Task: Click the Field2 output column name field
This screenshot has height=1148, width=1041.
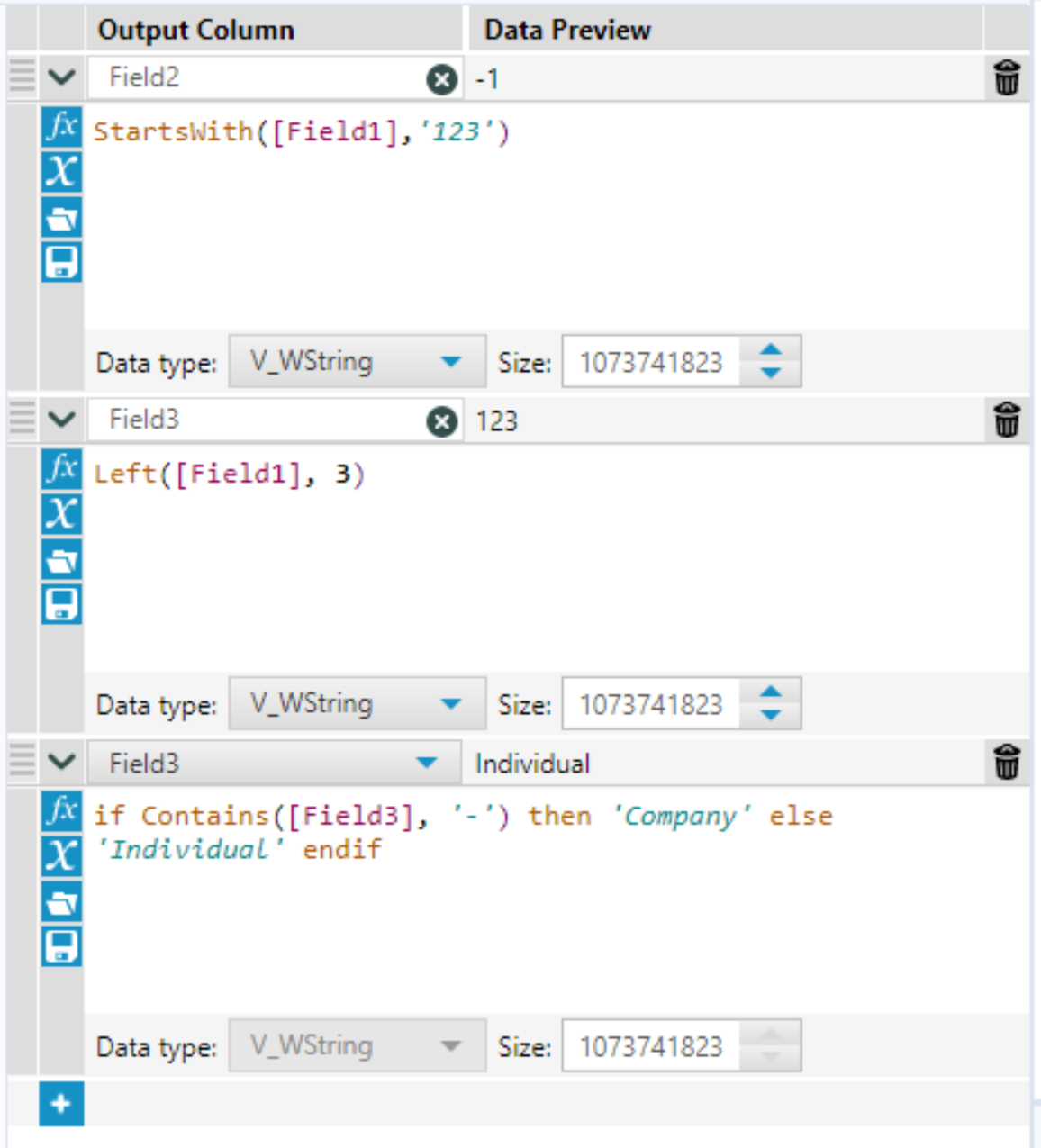Action: 261,78
